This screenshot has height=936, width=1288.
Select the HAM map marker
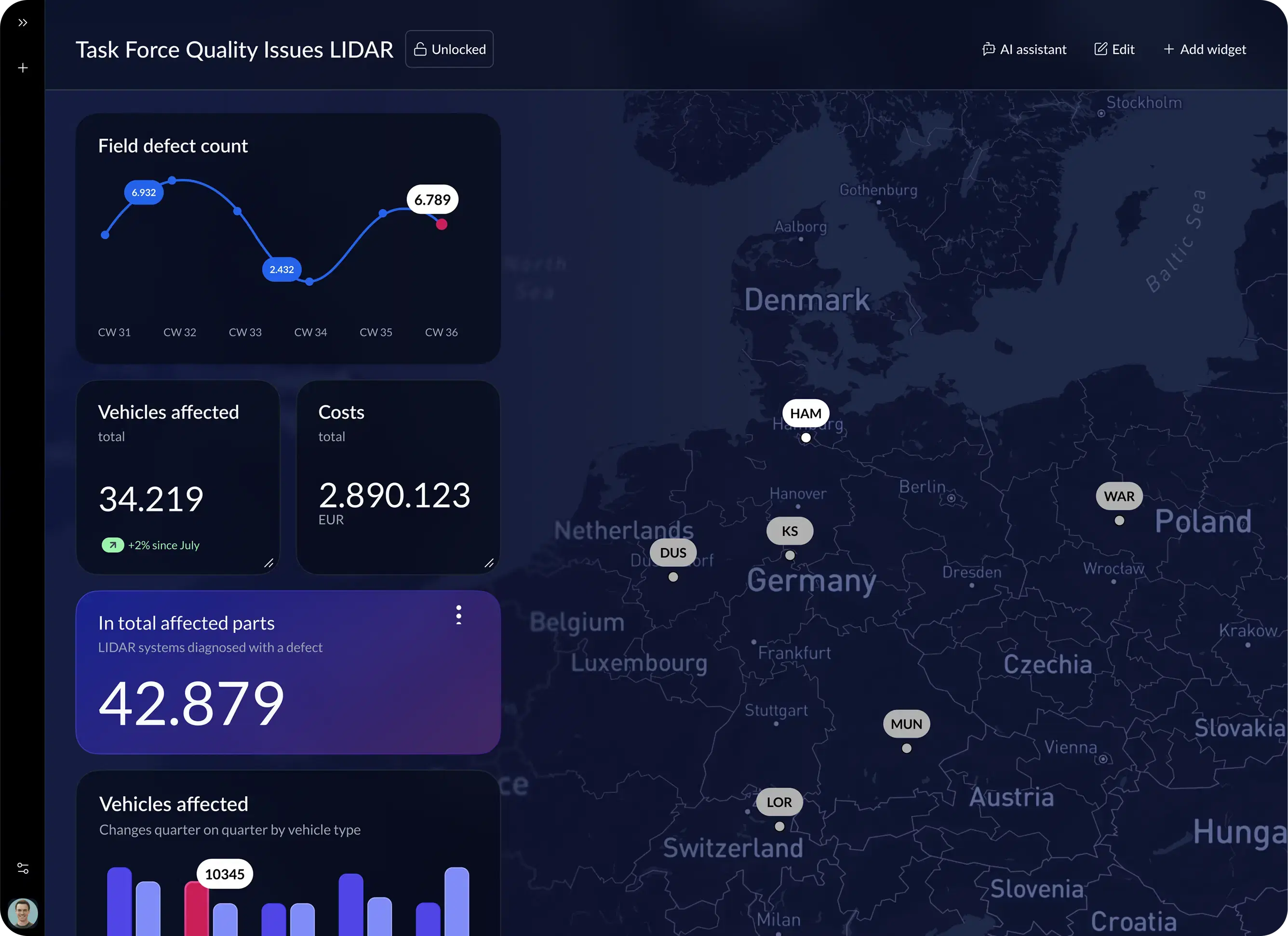coord(805,414)
